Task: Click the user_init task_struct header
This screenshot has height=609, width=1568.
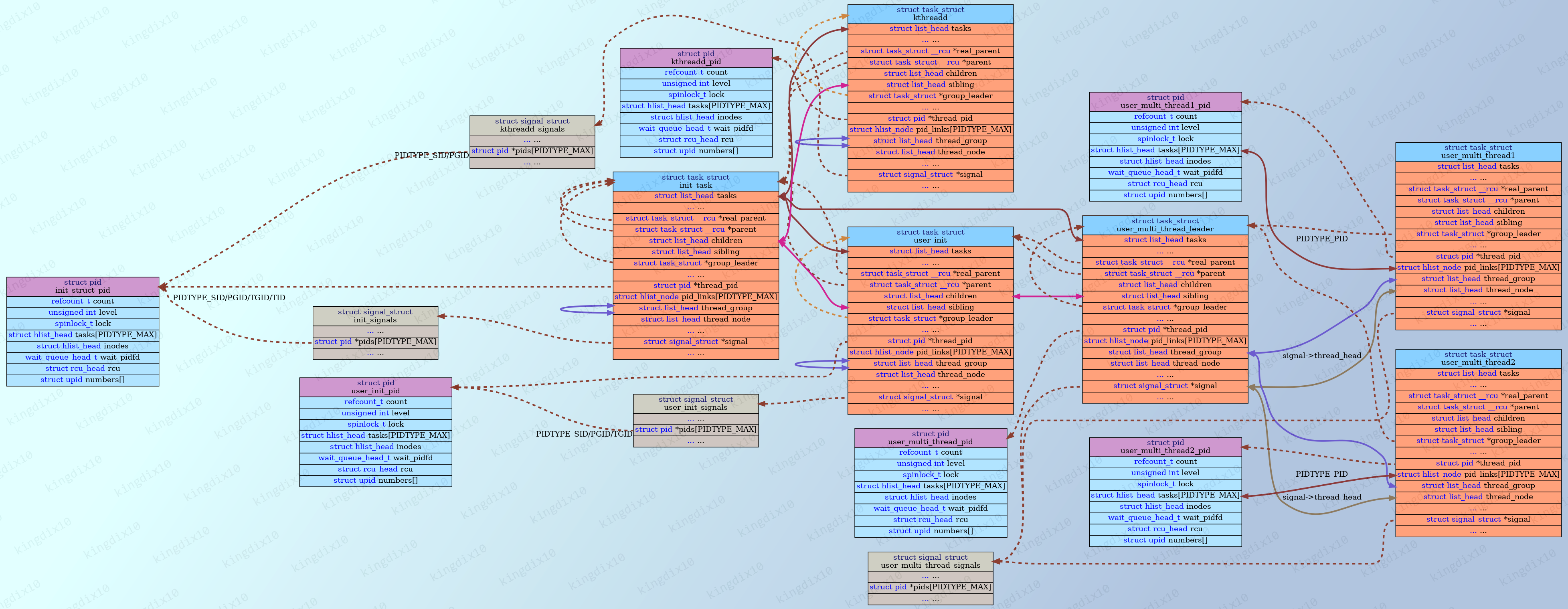Action: tap(930, 236)
